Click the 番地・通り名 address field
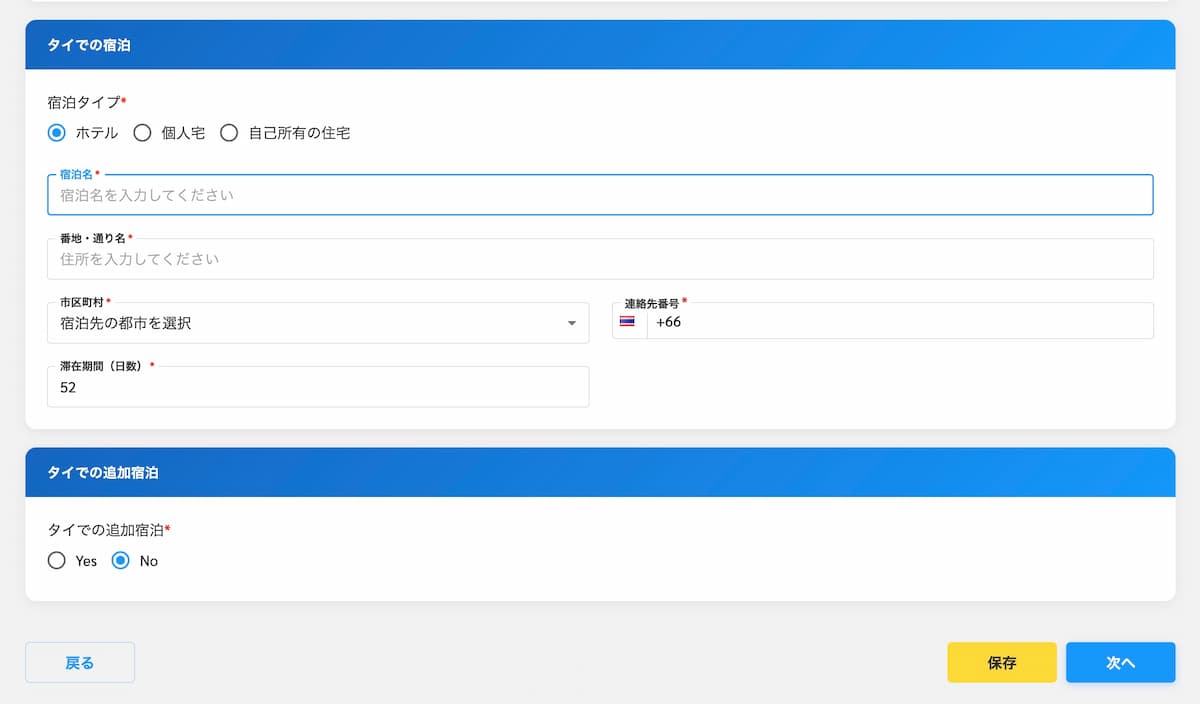The height and width of the screenshot is (704, 1200). [600, 259]
